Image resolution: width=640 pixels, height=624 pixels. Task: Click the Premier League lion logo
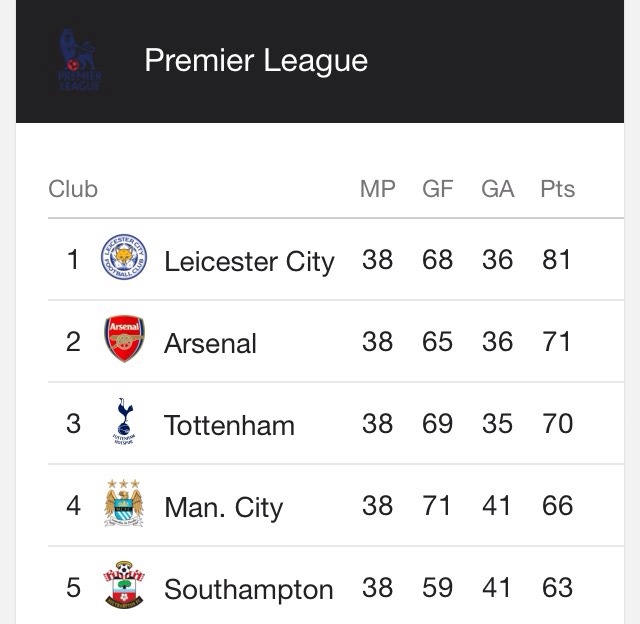(x=80, y=60)
